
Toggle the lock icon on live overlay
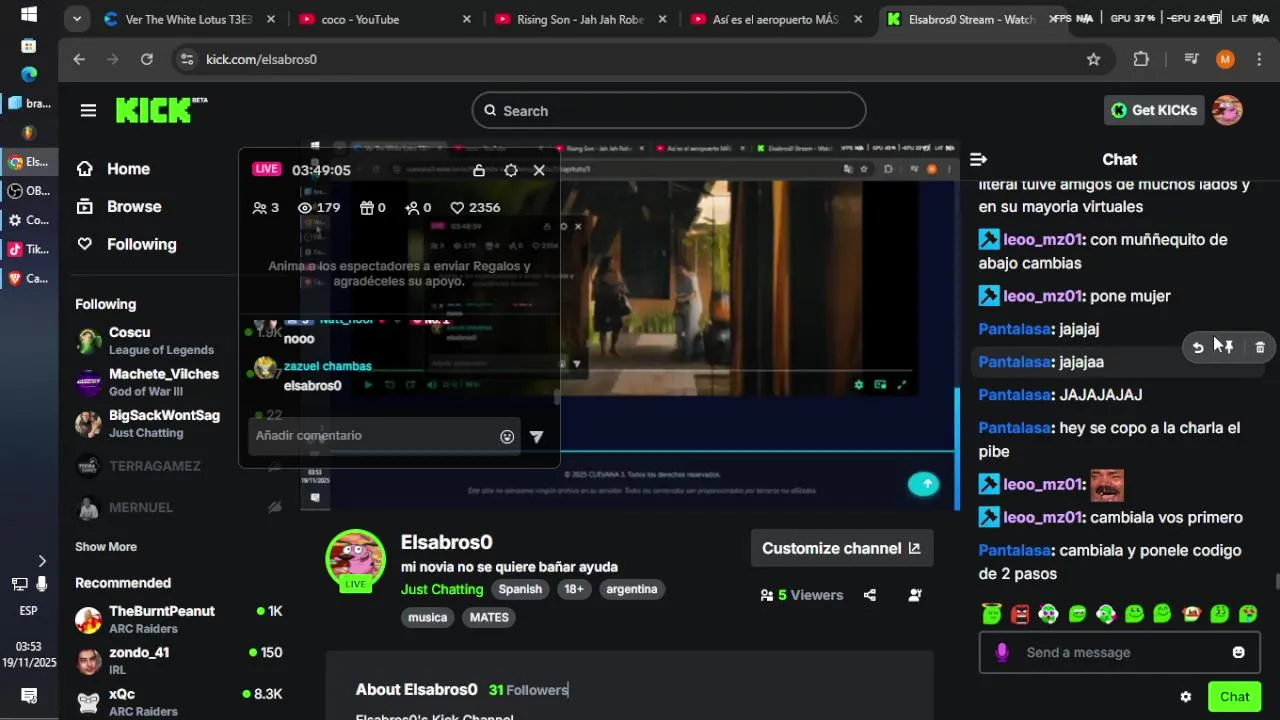(x=479, y=170)
